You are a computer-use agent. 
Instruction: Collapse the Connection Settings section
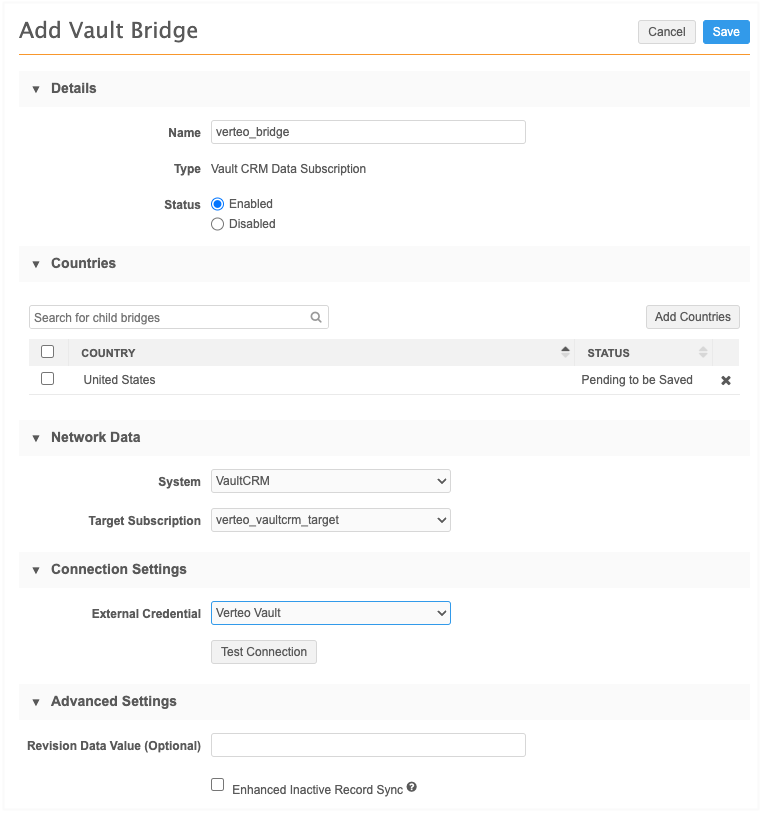36,570
